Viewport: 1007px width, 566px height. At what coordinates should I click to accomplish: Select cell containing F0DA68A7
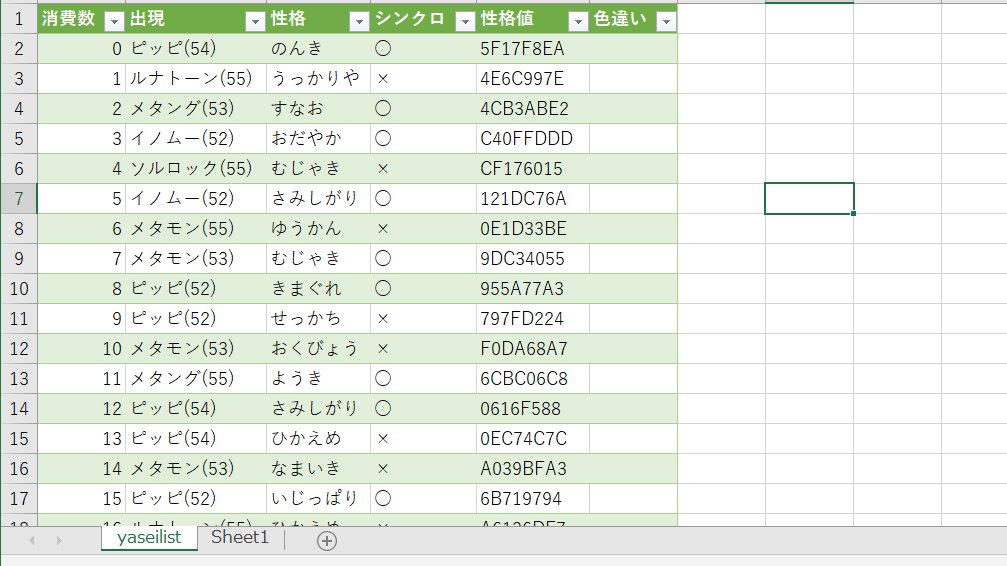coord(532,349)
